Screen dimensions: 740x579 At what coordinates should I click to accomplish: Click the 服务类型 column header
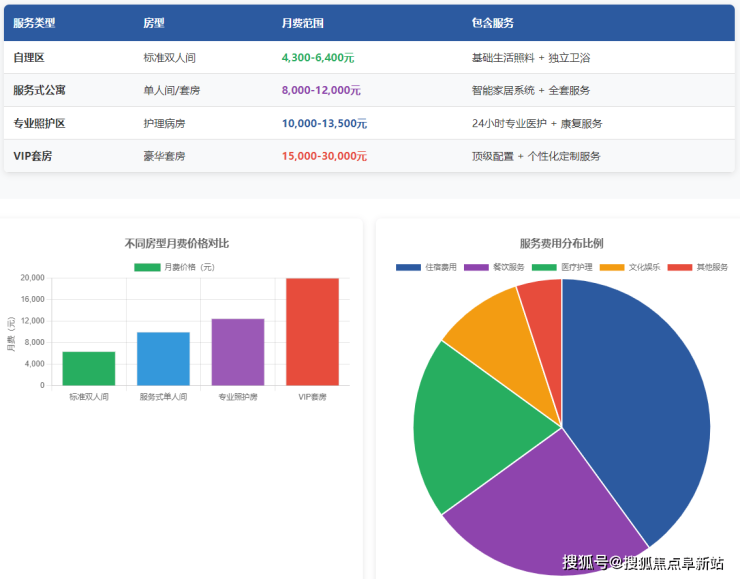coord(35,22)
